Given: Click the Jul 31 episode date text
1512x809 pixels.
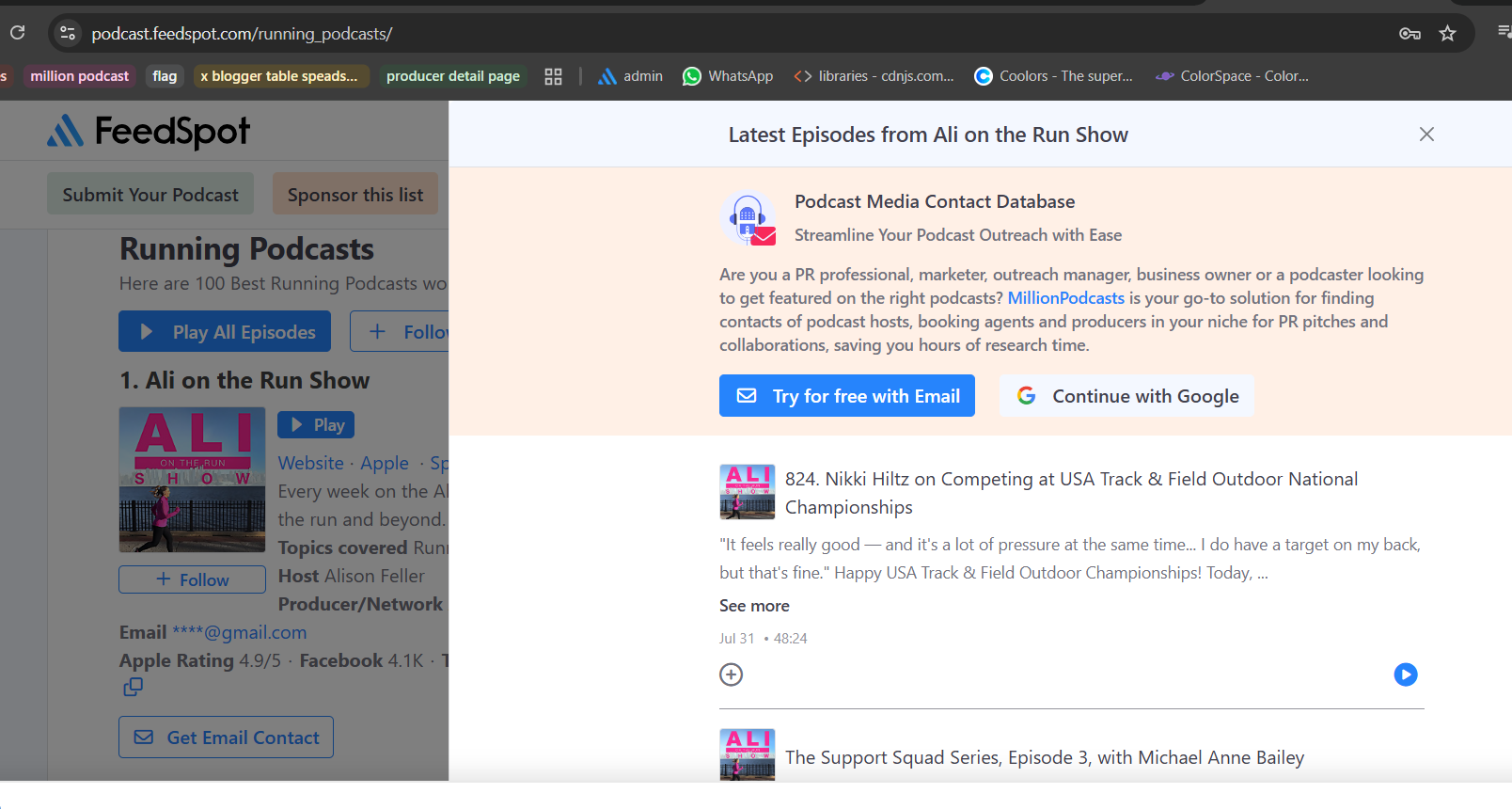Looking at the screenshot, I should point(737,638).
